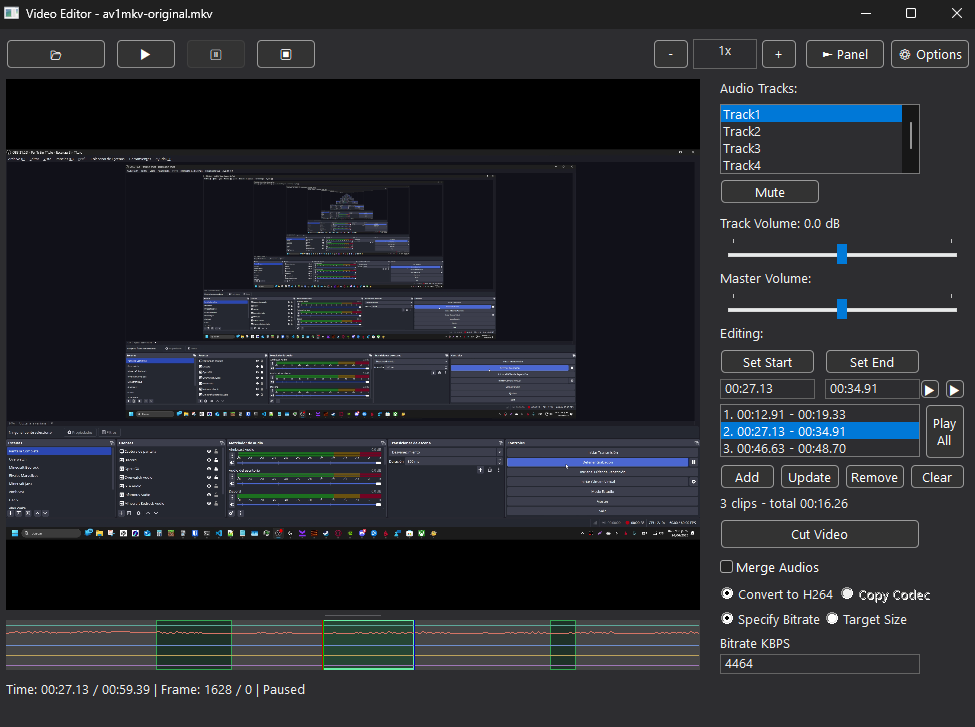Edit the Bitrate KBPS field 4464
The width and height of the screenshot is (975, 727).
point(819,664)
